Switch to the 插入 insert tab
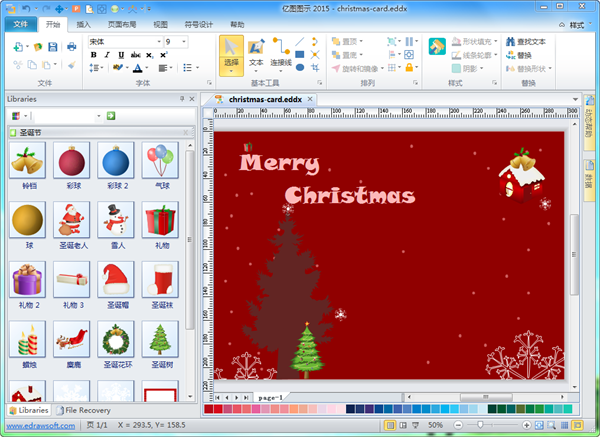Image resolution: width=600 pixels, height=437 pixels. [x=83, y=24]
